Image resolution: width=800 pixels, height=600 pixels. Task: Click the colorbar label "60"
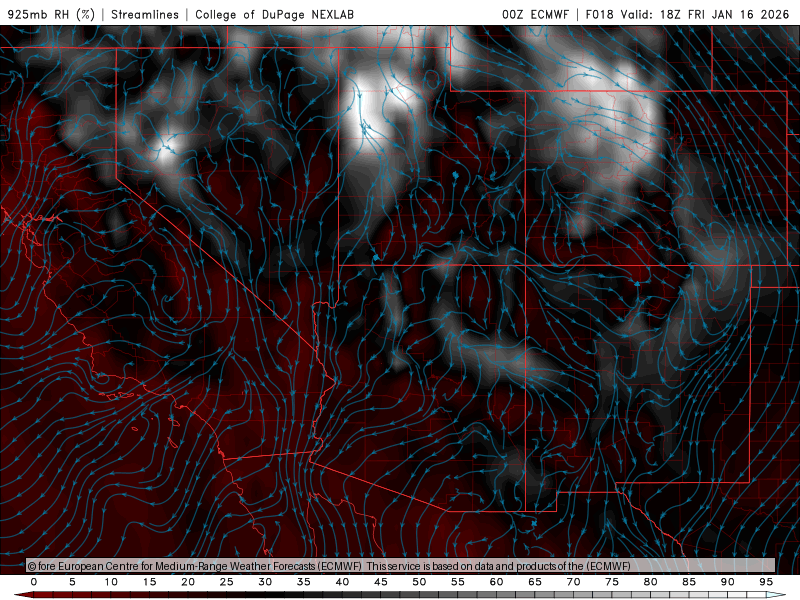[496, 582]
